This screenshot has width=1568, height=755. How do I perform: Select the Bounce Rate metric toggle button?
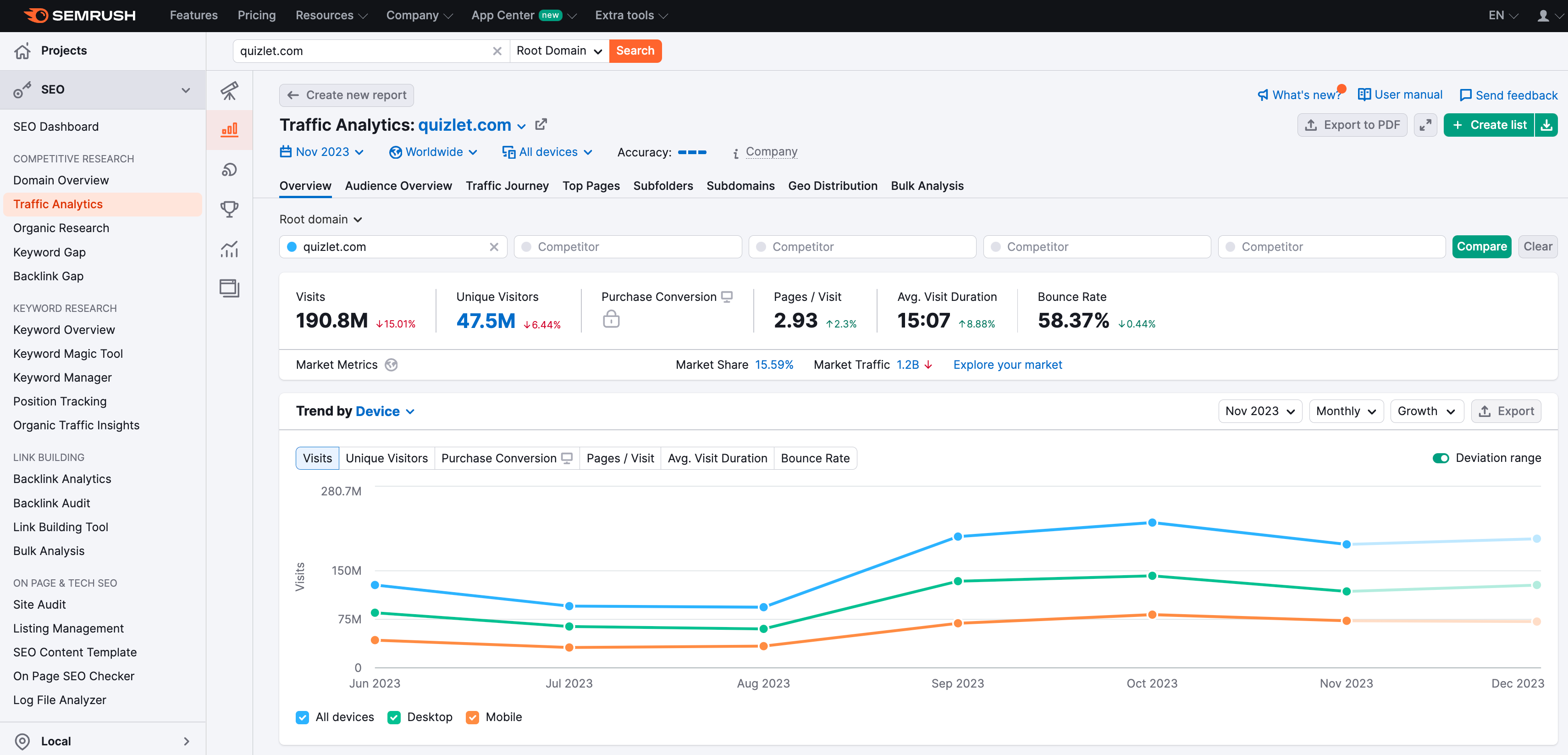click(815, 459)
